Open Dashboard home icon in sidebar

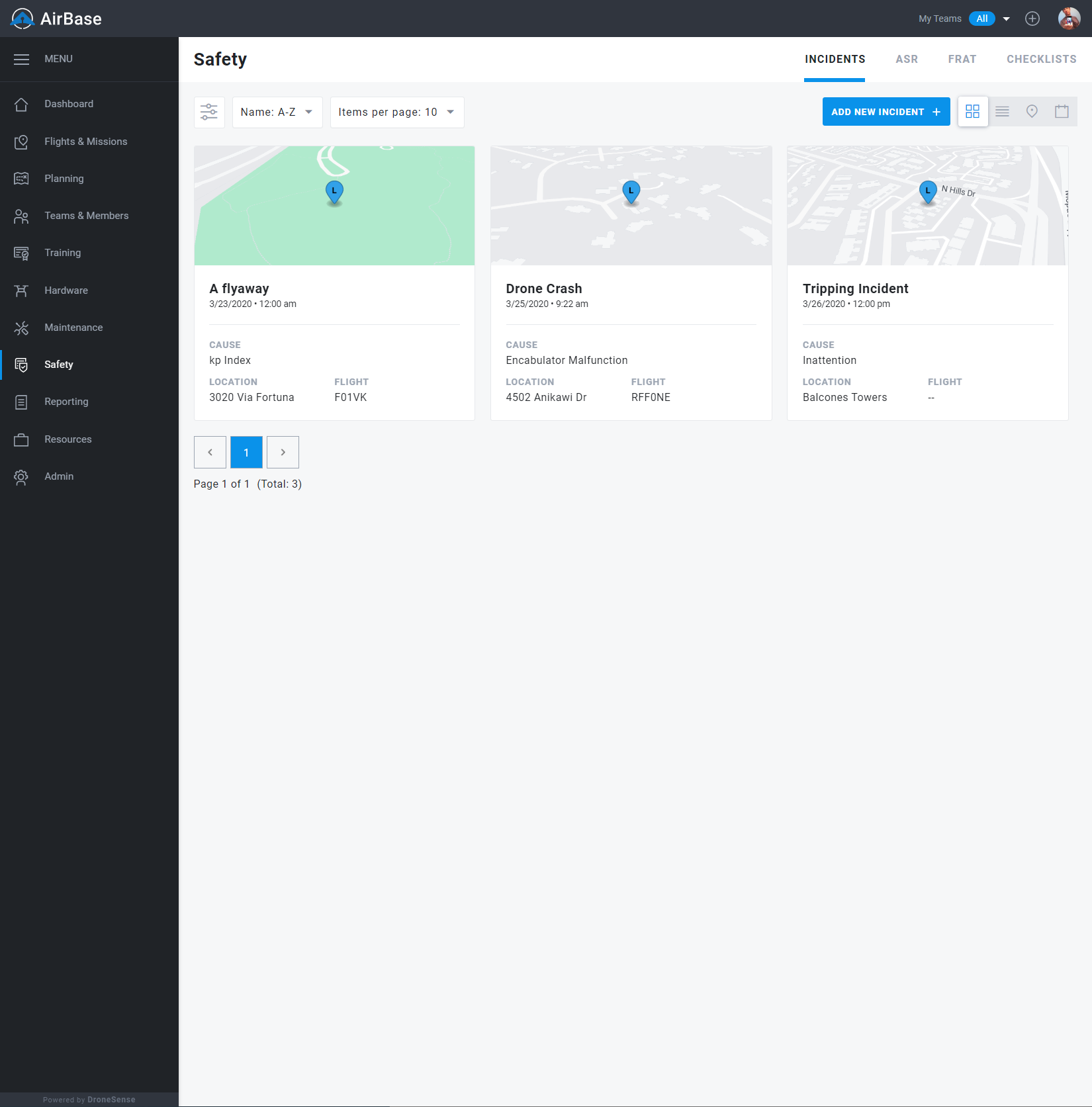coord(21,104)
